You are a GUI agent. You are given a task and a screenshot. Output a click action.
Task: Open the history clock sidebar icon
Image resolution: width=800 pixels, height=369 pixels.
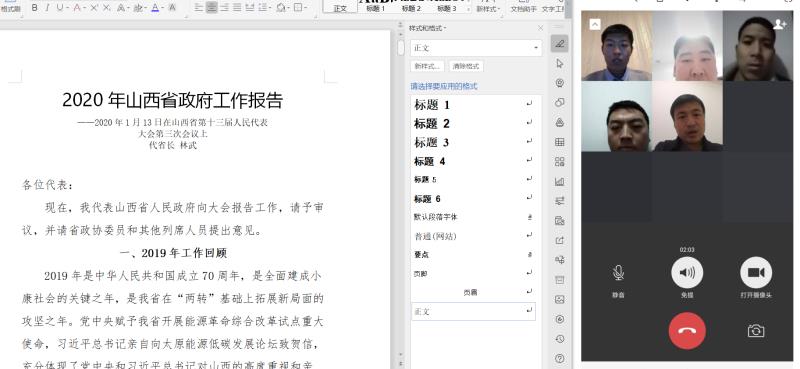(x=560, y=339)
